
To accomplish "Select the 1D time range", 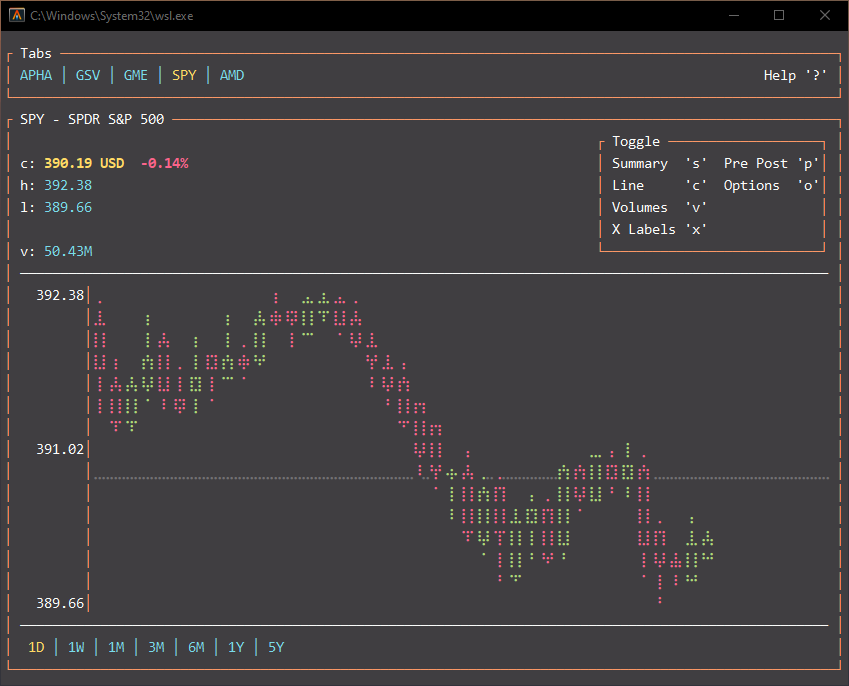I will coord(36,647).
